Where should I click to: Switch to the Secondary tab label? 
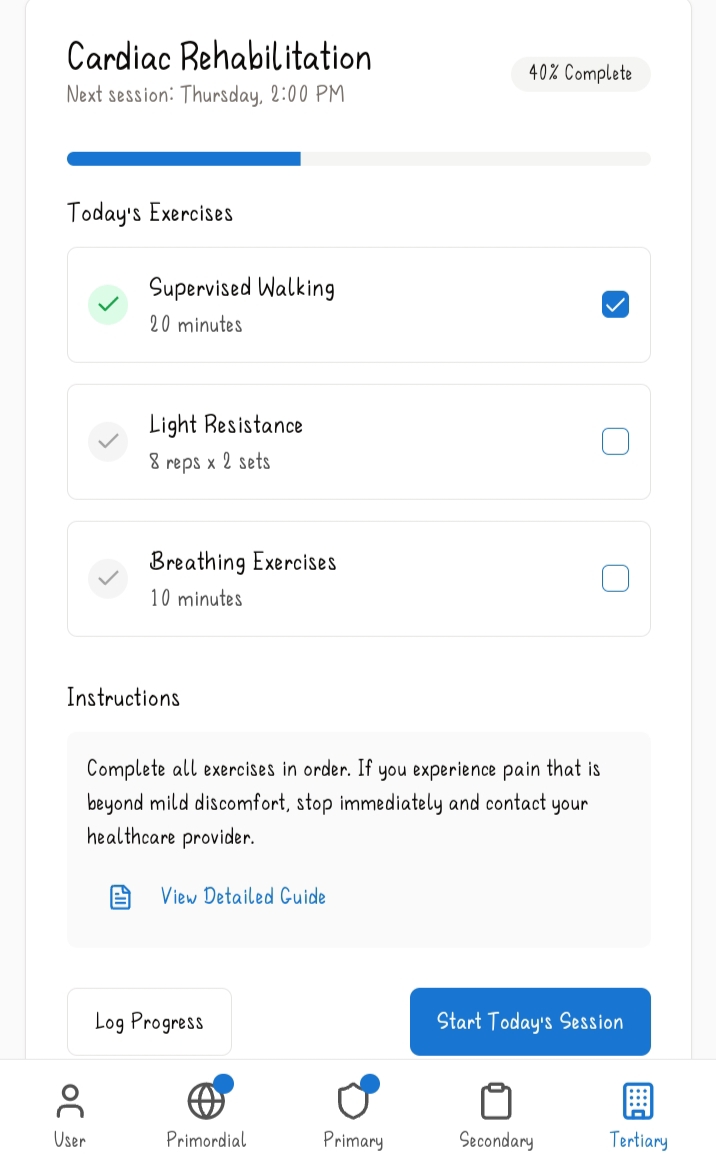(496, 1140)
